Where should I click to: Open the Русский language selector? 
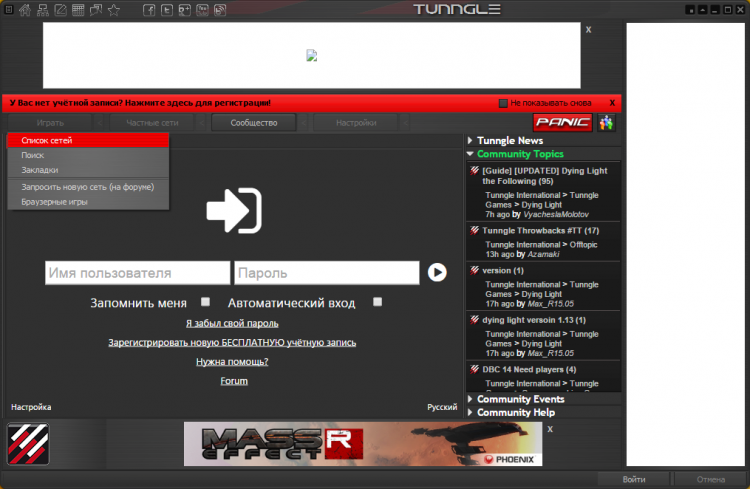click(x=442, y=407)
